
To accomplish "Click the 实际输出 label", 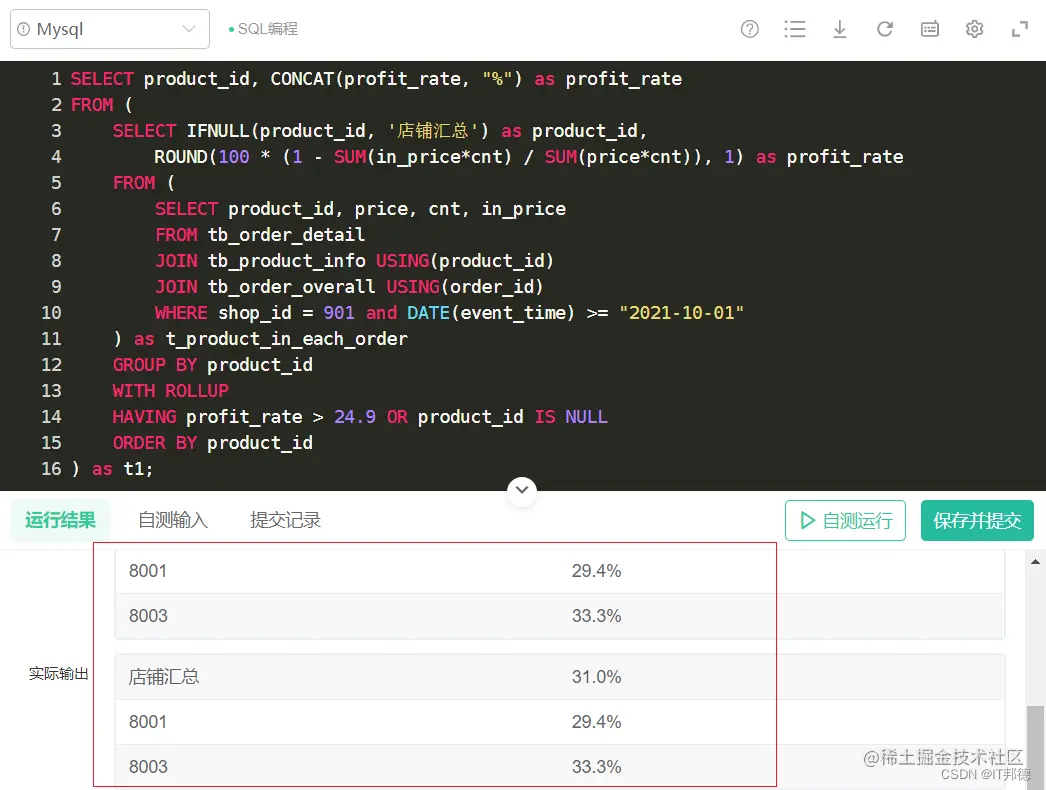I will coord(59,673).
